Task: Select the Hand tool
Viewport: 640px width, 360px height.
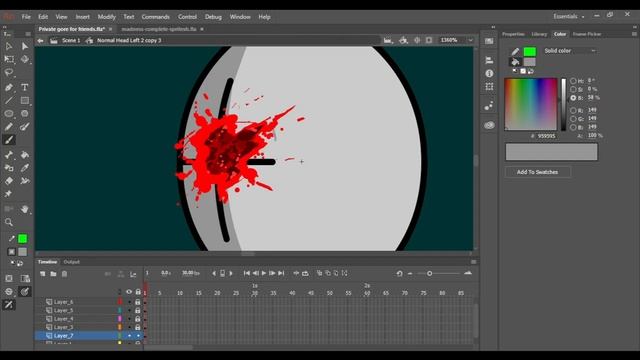Action: 24,209
